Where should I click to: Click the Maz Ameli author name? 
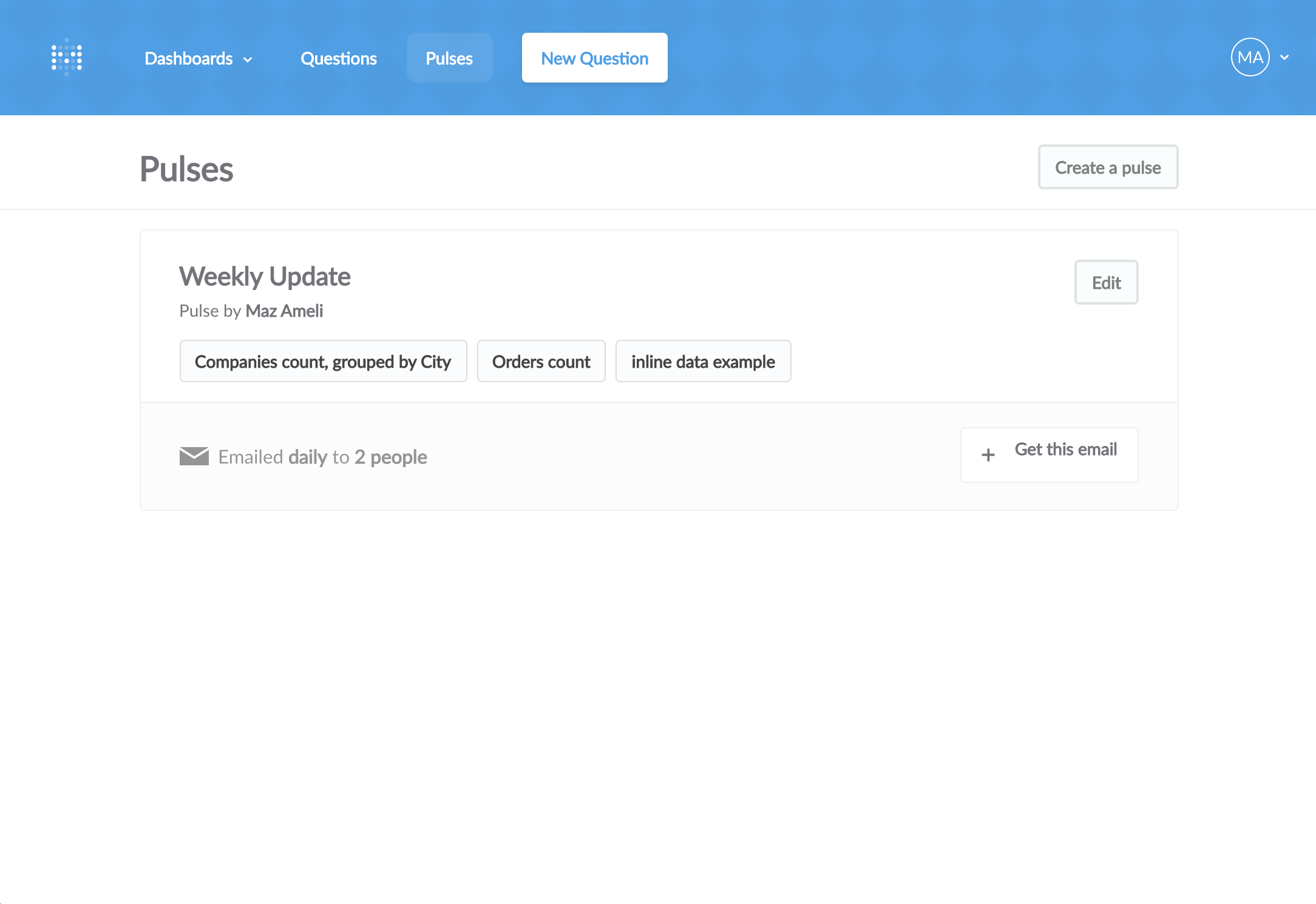(284, 311)
